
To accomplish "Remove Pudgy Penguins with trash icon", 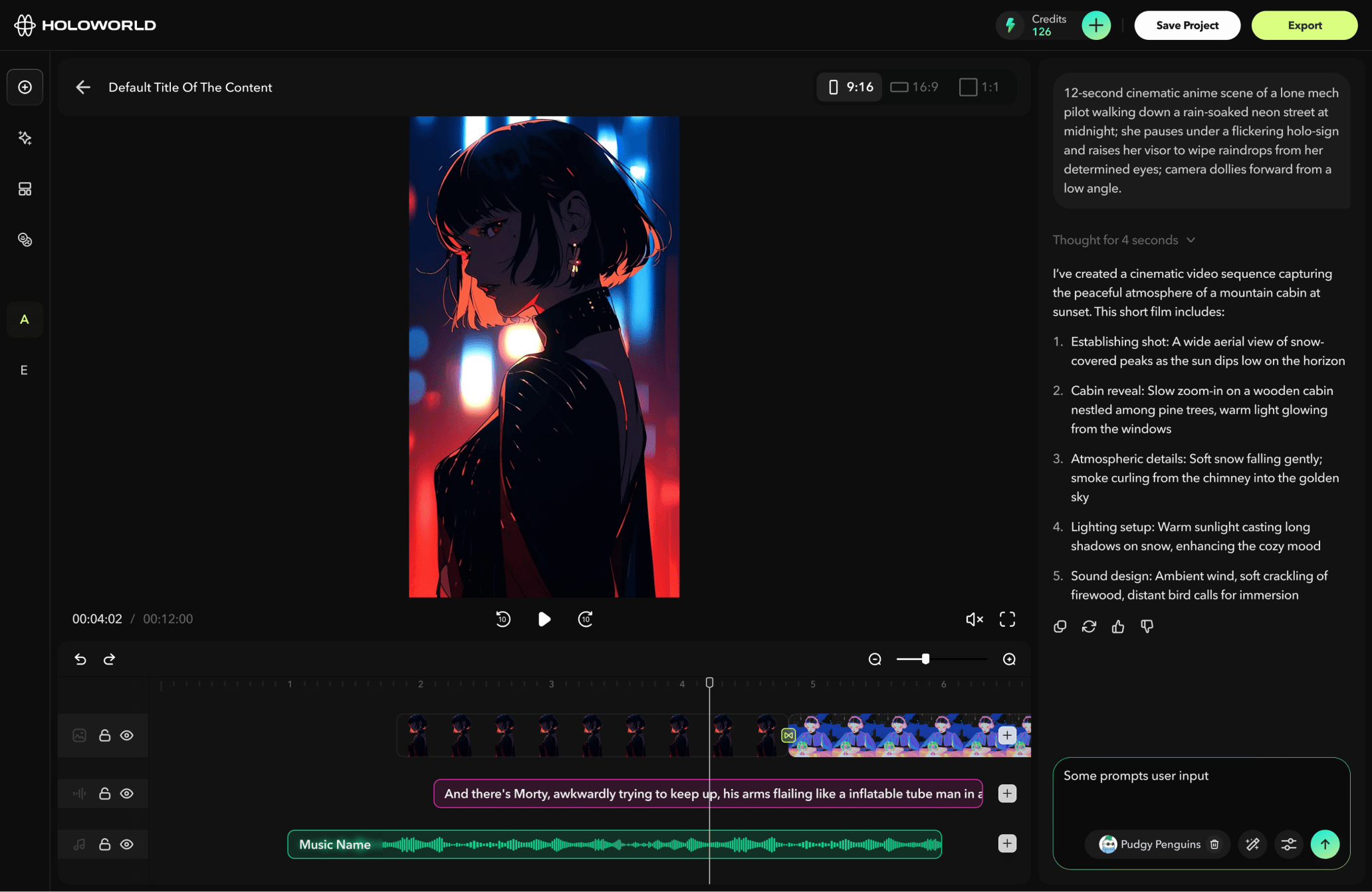I will [x=1214, y=844].
